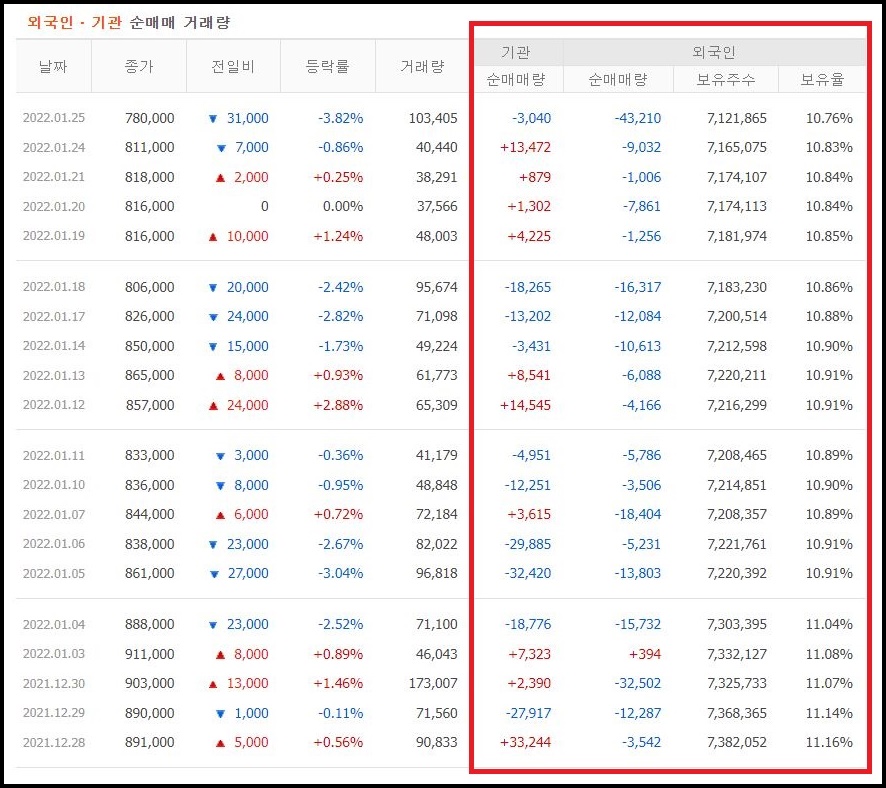The image size is (886, 788).
Task: Click the 등락률 column header
Action: pos(327,66)
